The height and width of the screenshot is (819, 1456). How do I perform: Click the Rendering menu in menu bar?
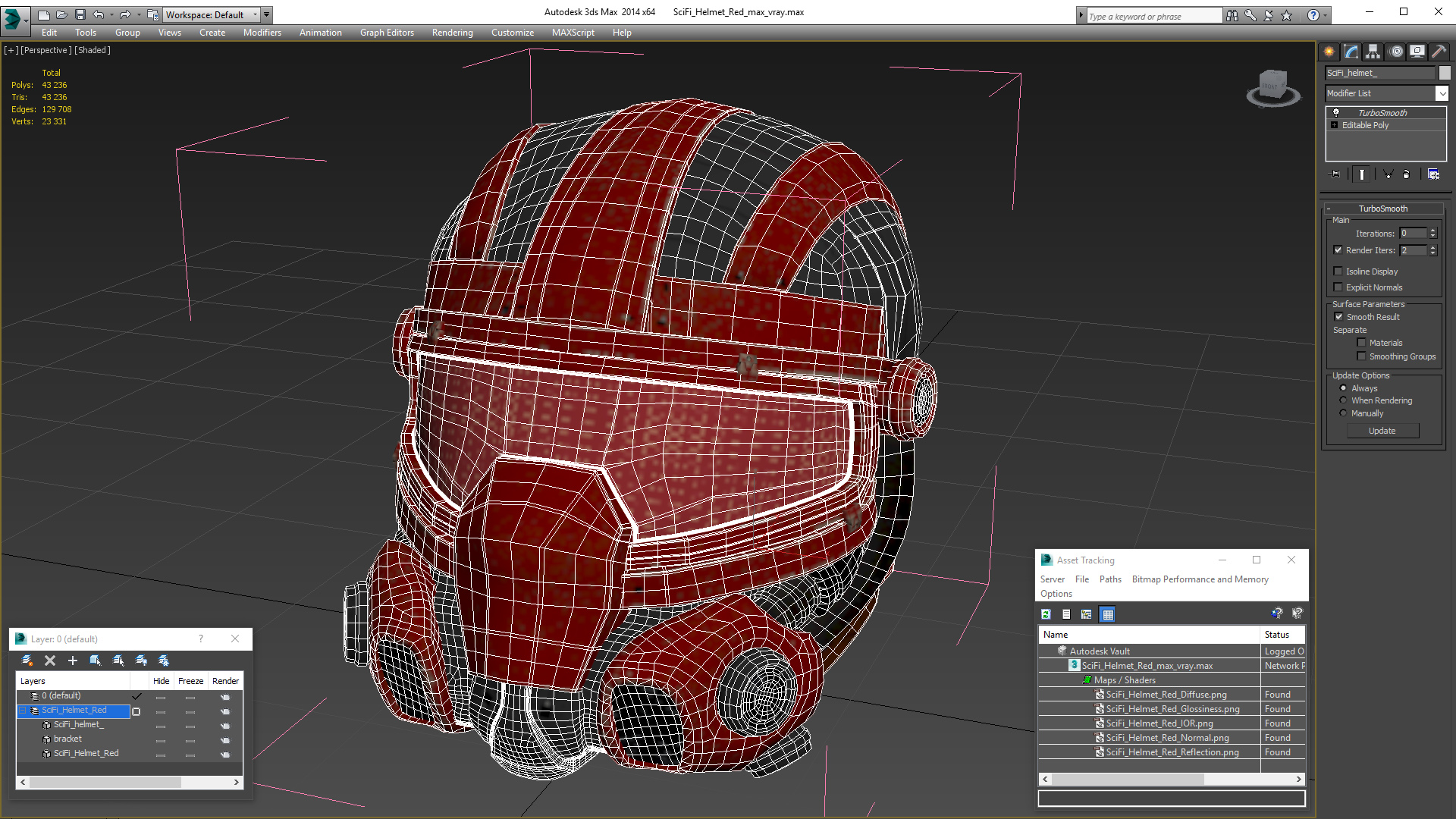[452, 32]
